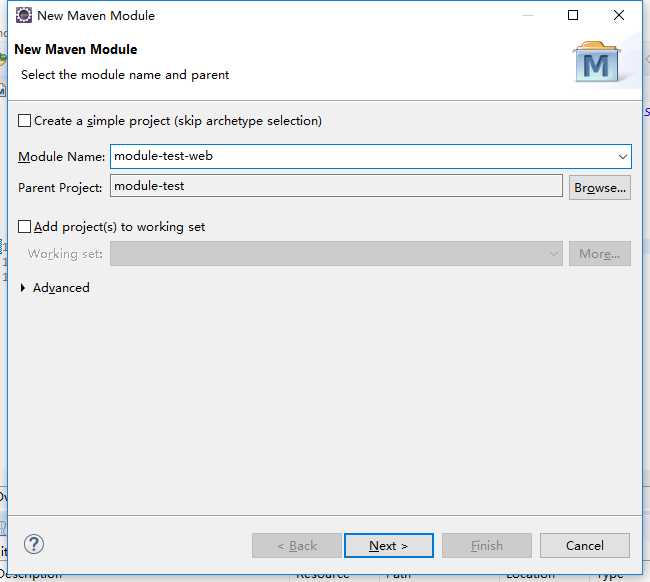
Task: Toggle Add project(s) to working set
Action: (x=24, y=227)
